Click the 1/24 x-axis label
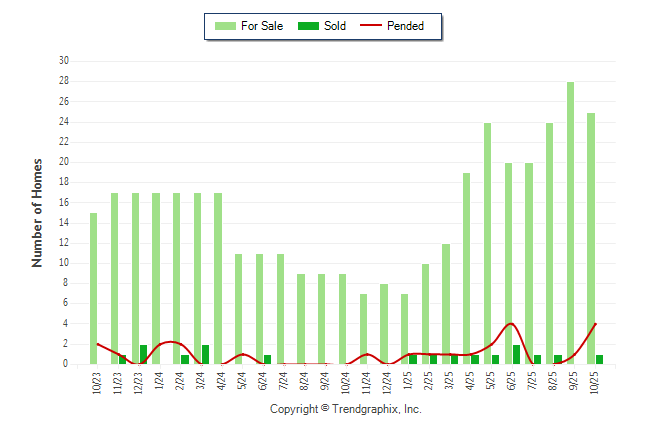The width and height of the screenshot is (646, 434). pos(158,384)
